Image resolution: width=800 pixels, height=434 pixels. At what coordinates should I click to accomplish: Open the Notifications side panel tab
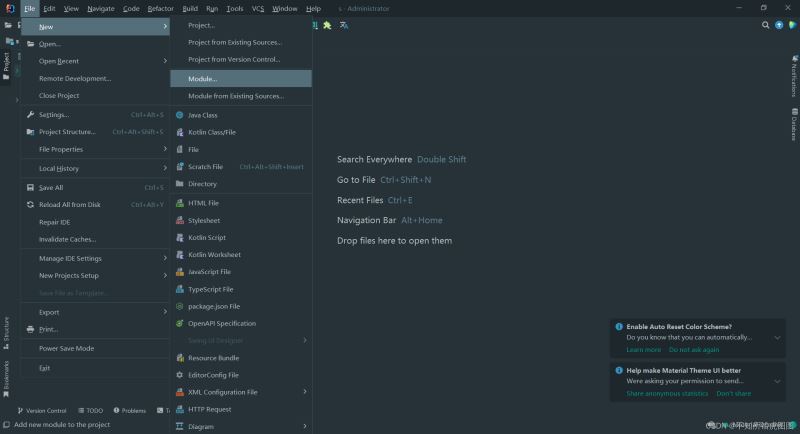[794, 76]
